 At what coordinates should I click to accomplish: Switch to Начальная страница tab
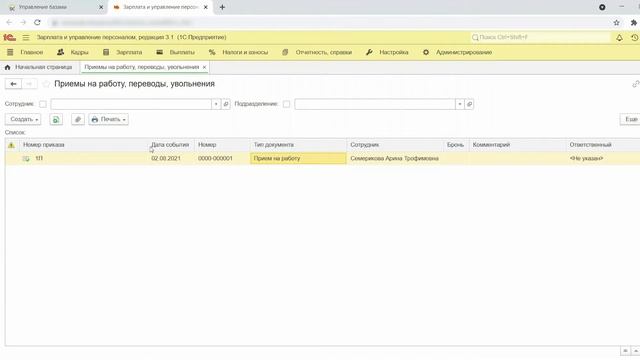point(39,67)
